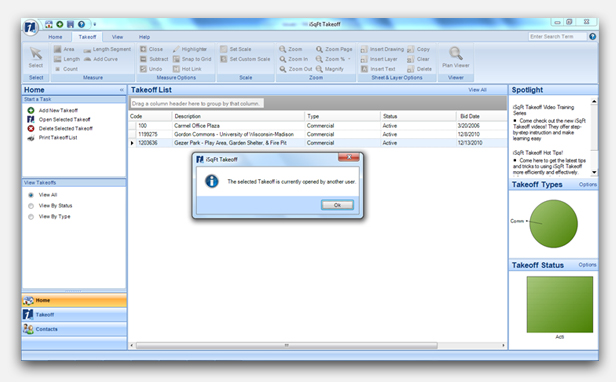This screenshot has width=616, height=382.
Task: Click the Delete Selected Takeoff red icon
Action: pos(31,129)
